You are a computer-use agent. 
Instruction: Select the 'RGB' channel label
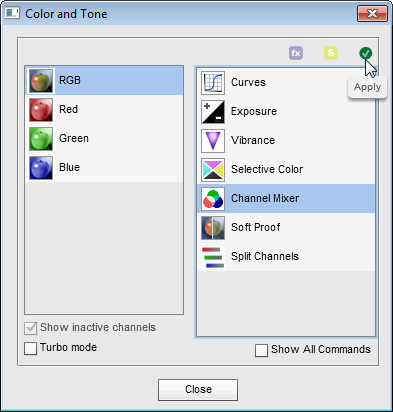tap(70, 80)
